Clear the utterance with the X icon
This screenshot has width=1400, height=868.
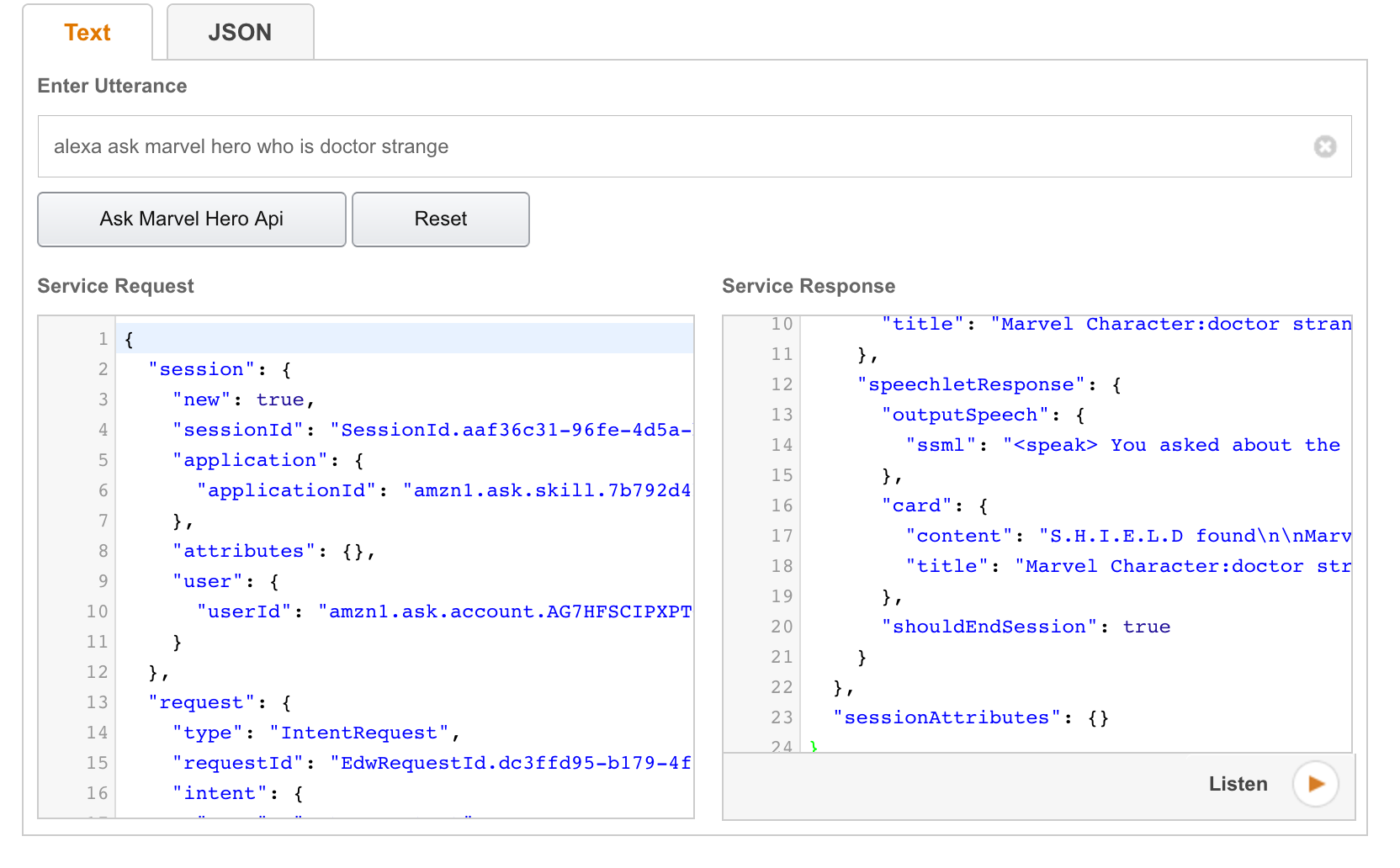coord(1324,146)
